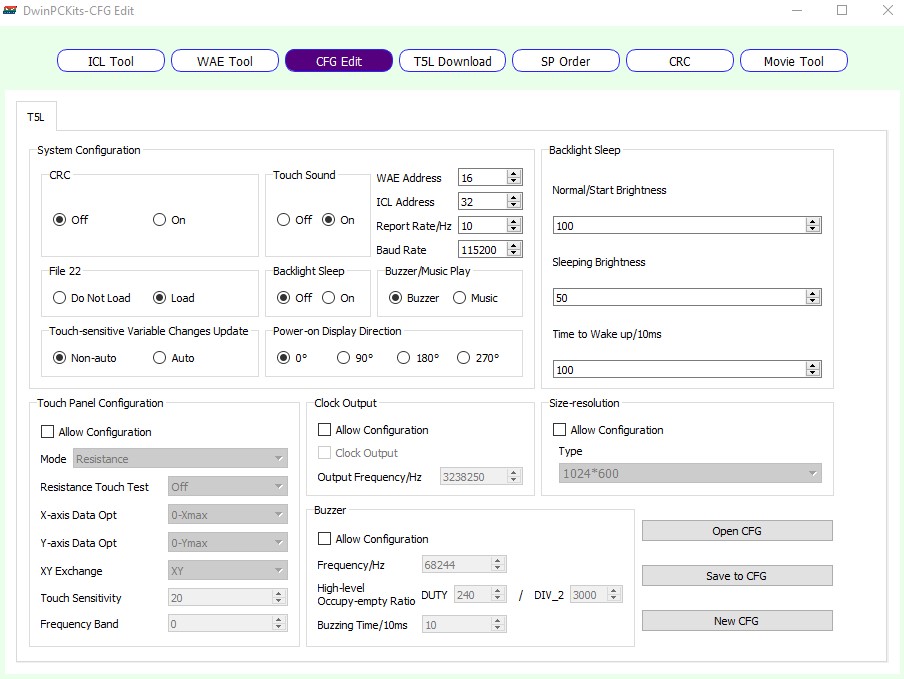This screenshot has width=904, height=679.
Task: Increase Report Rate/Hz spinner value
Action: tap(514, 222)
